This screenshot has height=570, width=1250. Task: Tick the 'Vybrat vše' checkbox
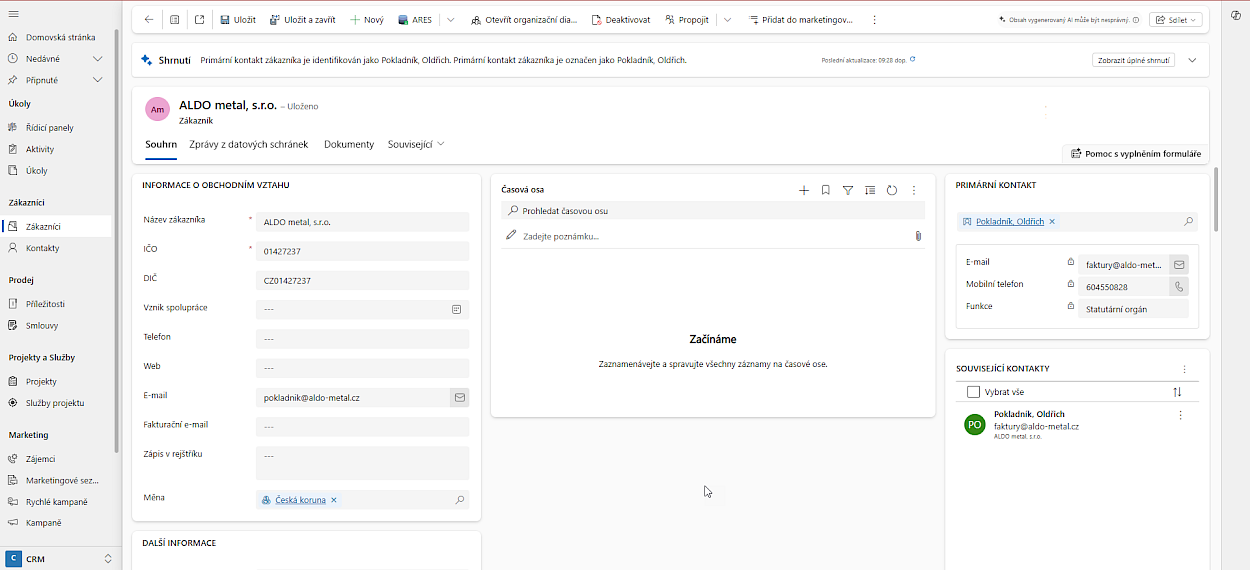973,392
